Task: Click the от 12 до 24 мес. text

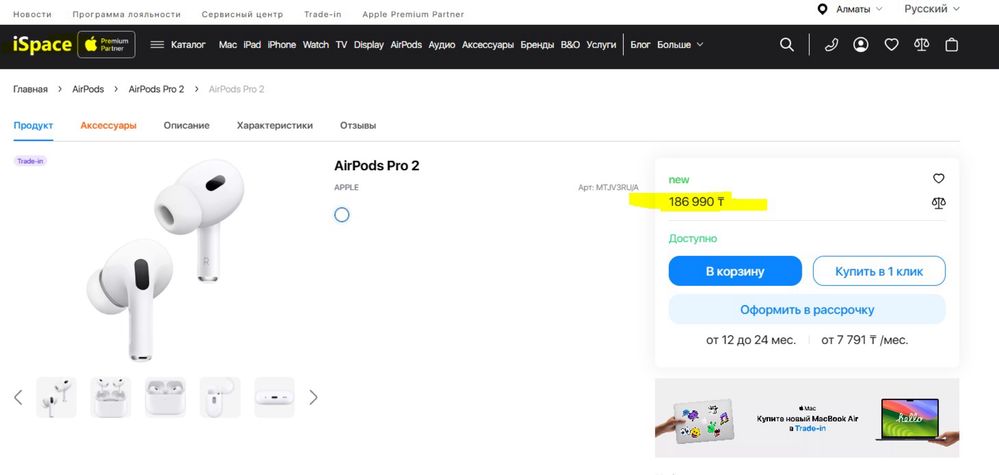Action: (x=751, y=340)
